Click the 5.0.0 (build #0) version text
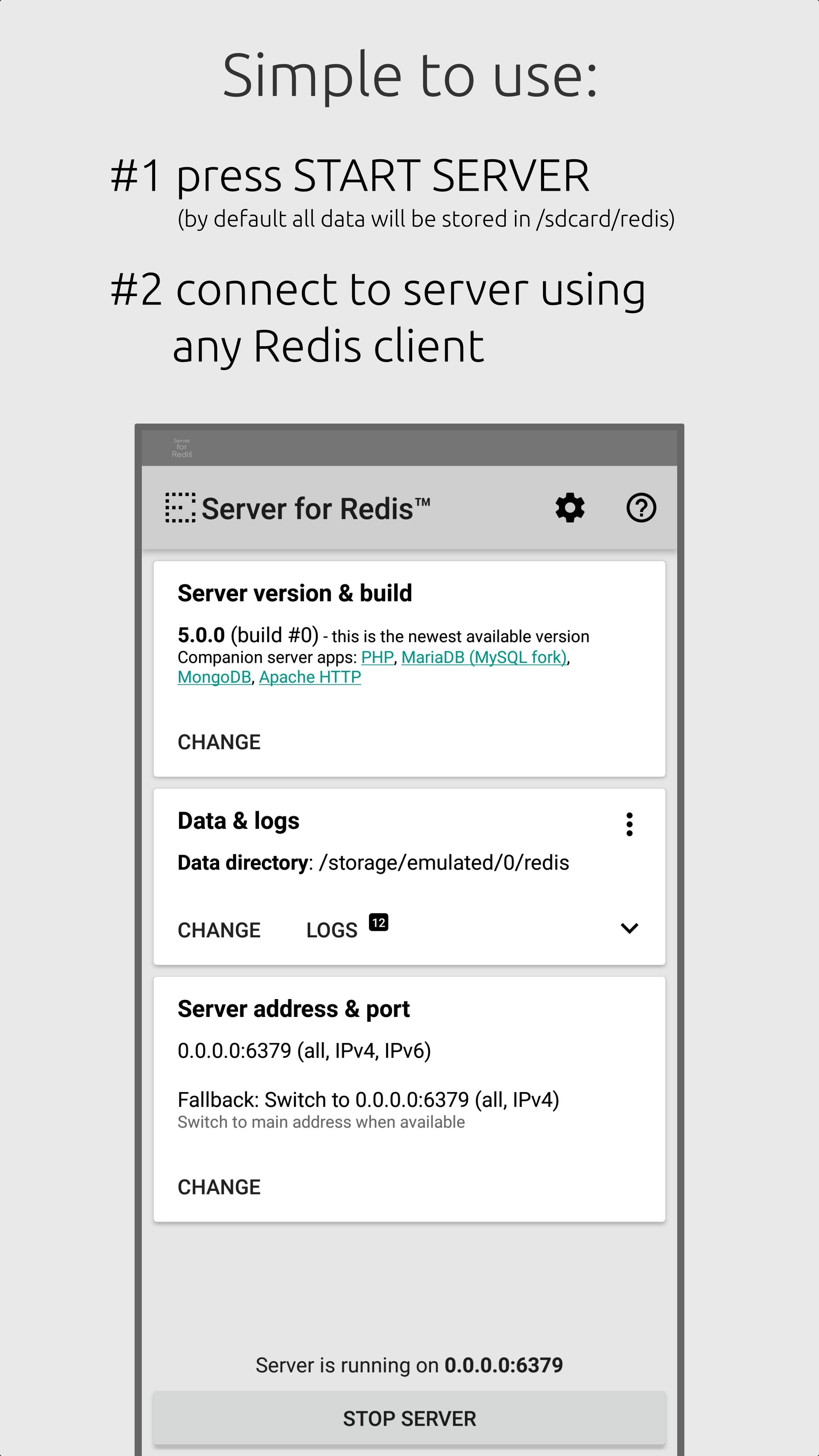Viewport: 819px width, 1456px height. [x=248, y=635]
